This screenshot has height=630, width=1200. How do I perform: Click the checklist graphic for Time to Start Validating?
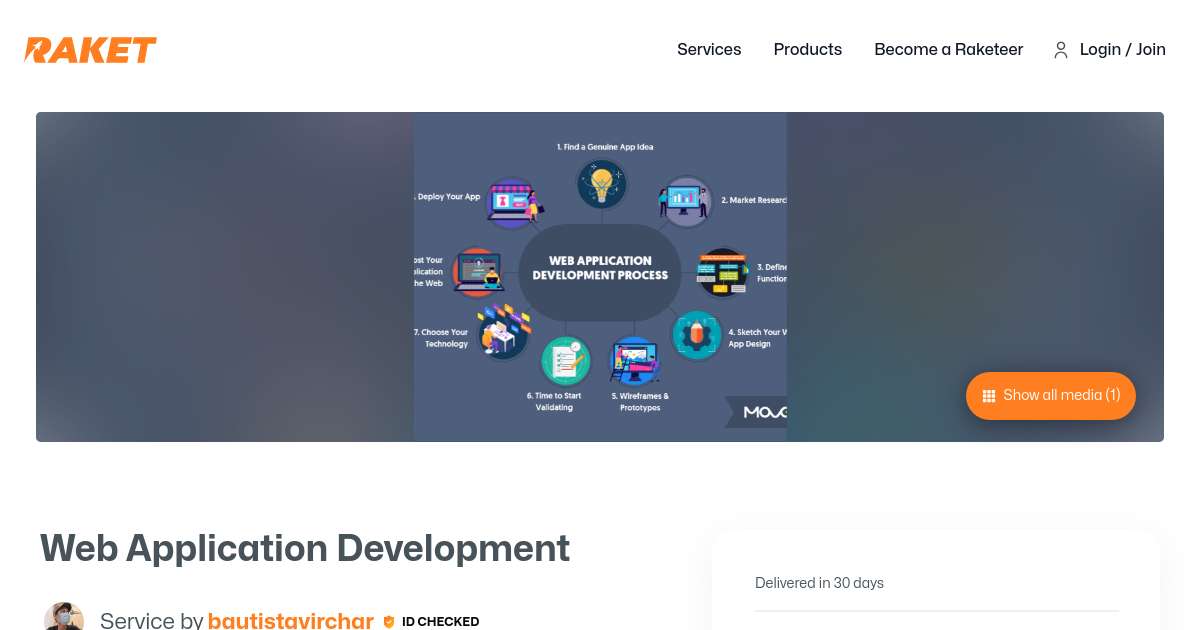(565, 359)
